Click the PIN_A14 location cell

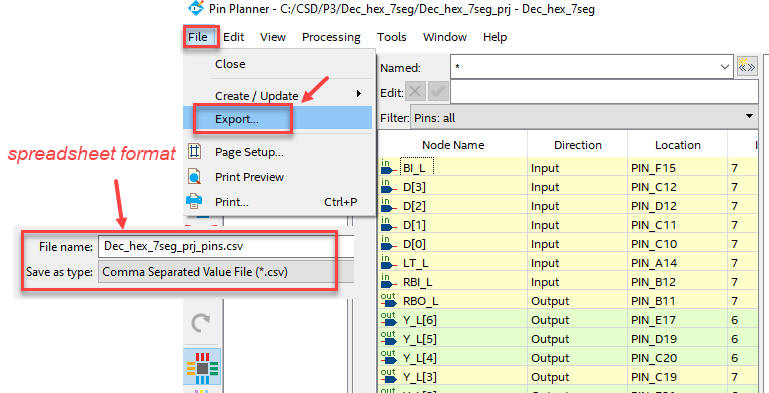click(x=677, y=263)
